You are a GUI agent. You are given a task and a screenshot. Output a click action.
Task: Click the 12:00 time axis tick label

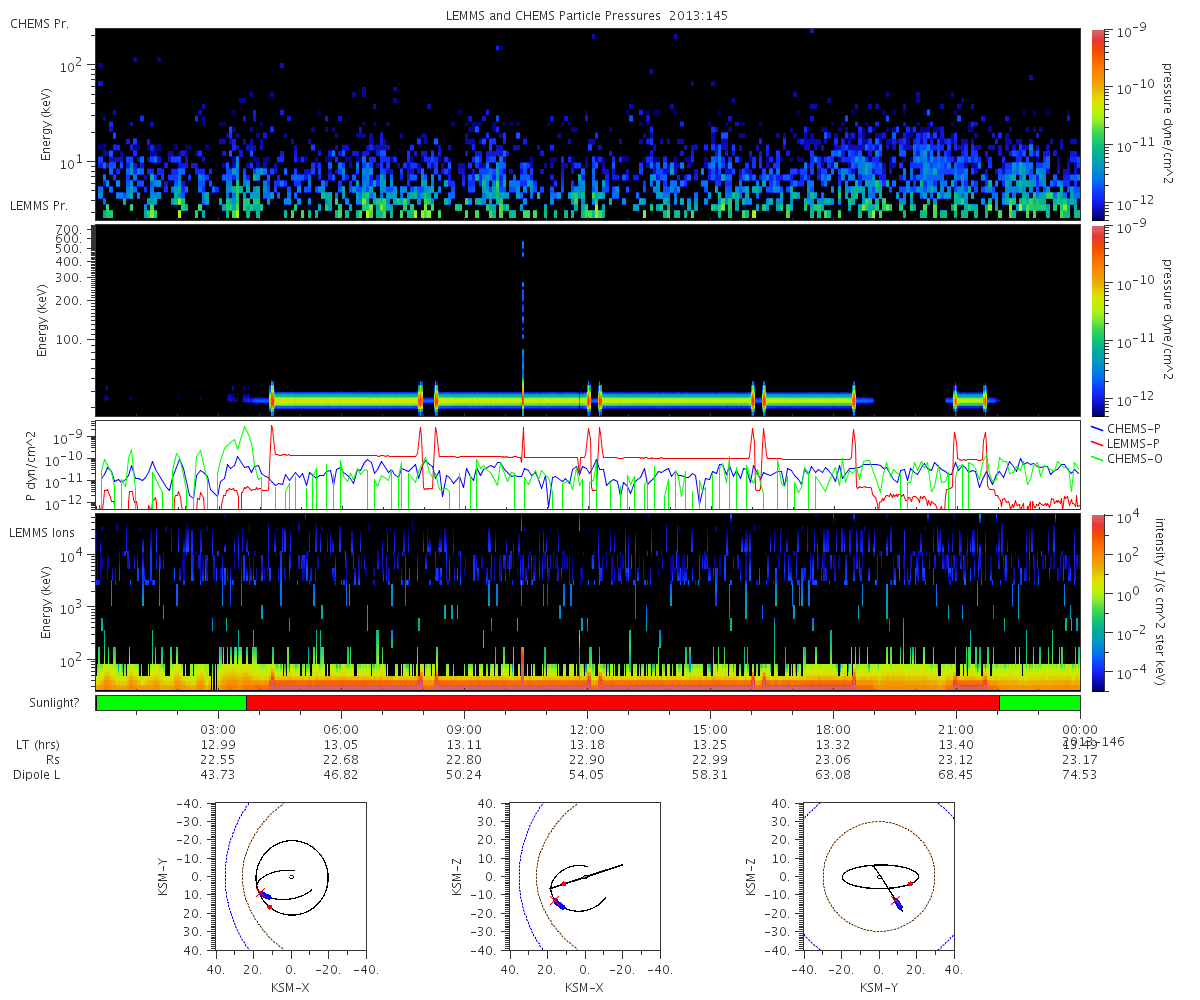(587, 729)
